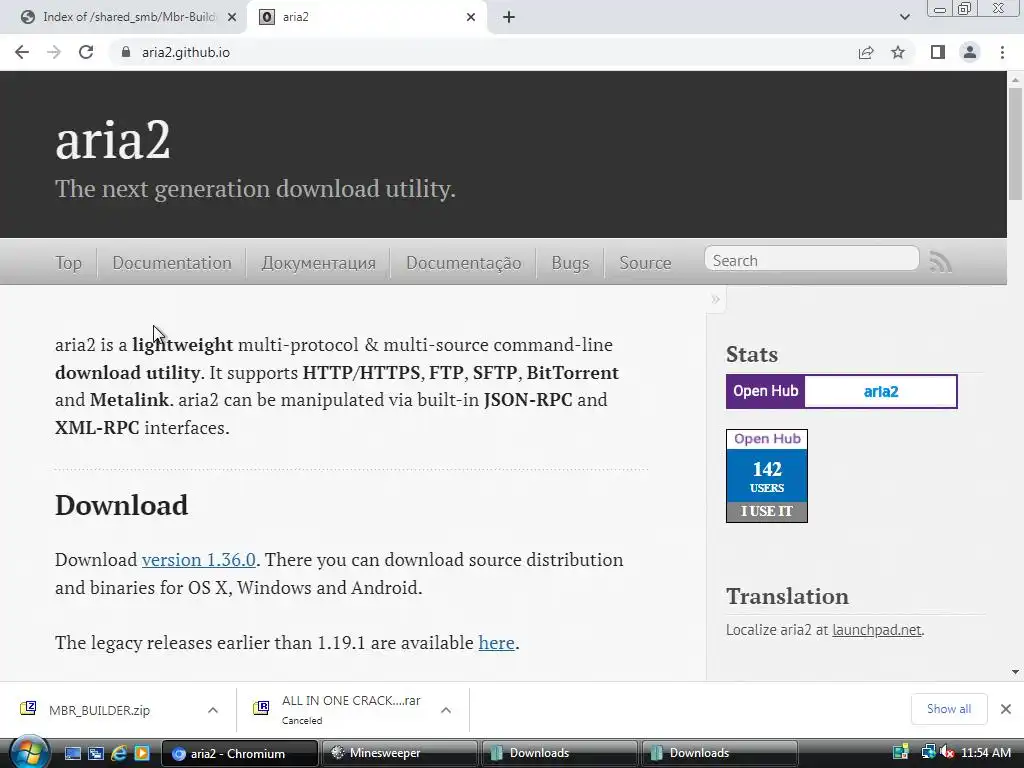Reload the aria2 page

tap(86, 52)
